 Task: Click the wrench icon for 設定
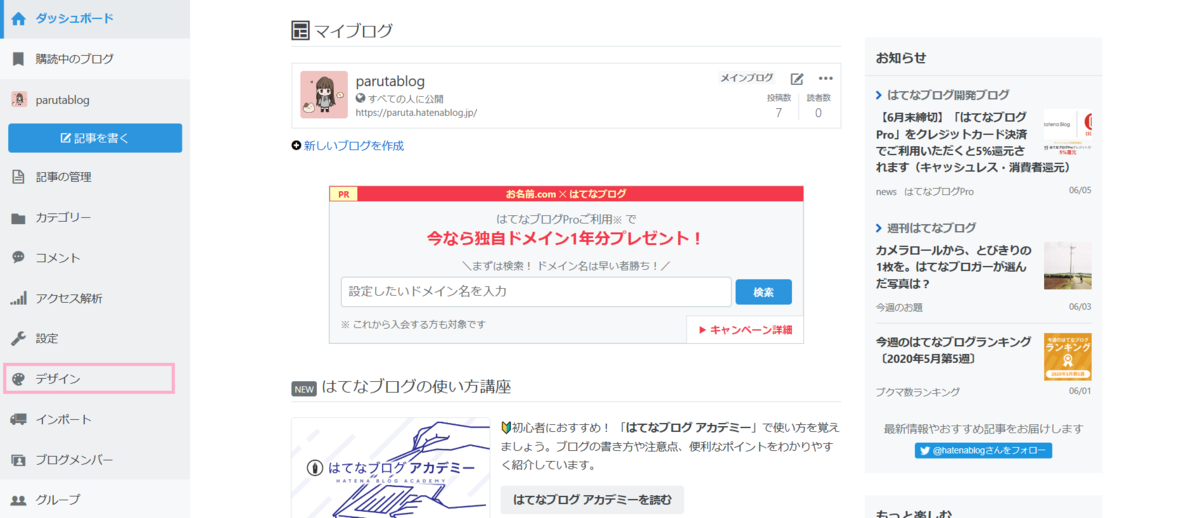pyautogui.click(x=18, y=338)
